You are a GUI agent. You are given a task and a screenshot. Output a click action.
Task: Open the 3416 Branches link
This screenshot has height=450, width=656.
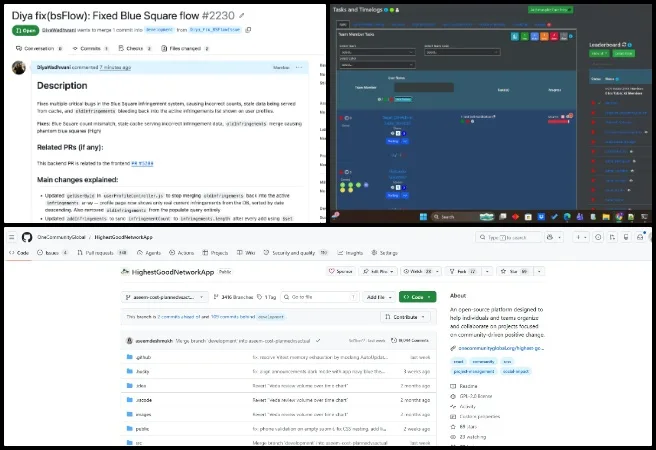point(233,297)
